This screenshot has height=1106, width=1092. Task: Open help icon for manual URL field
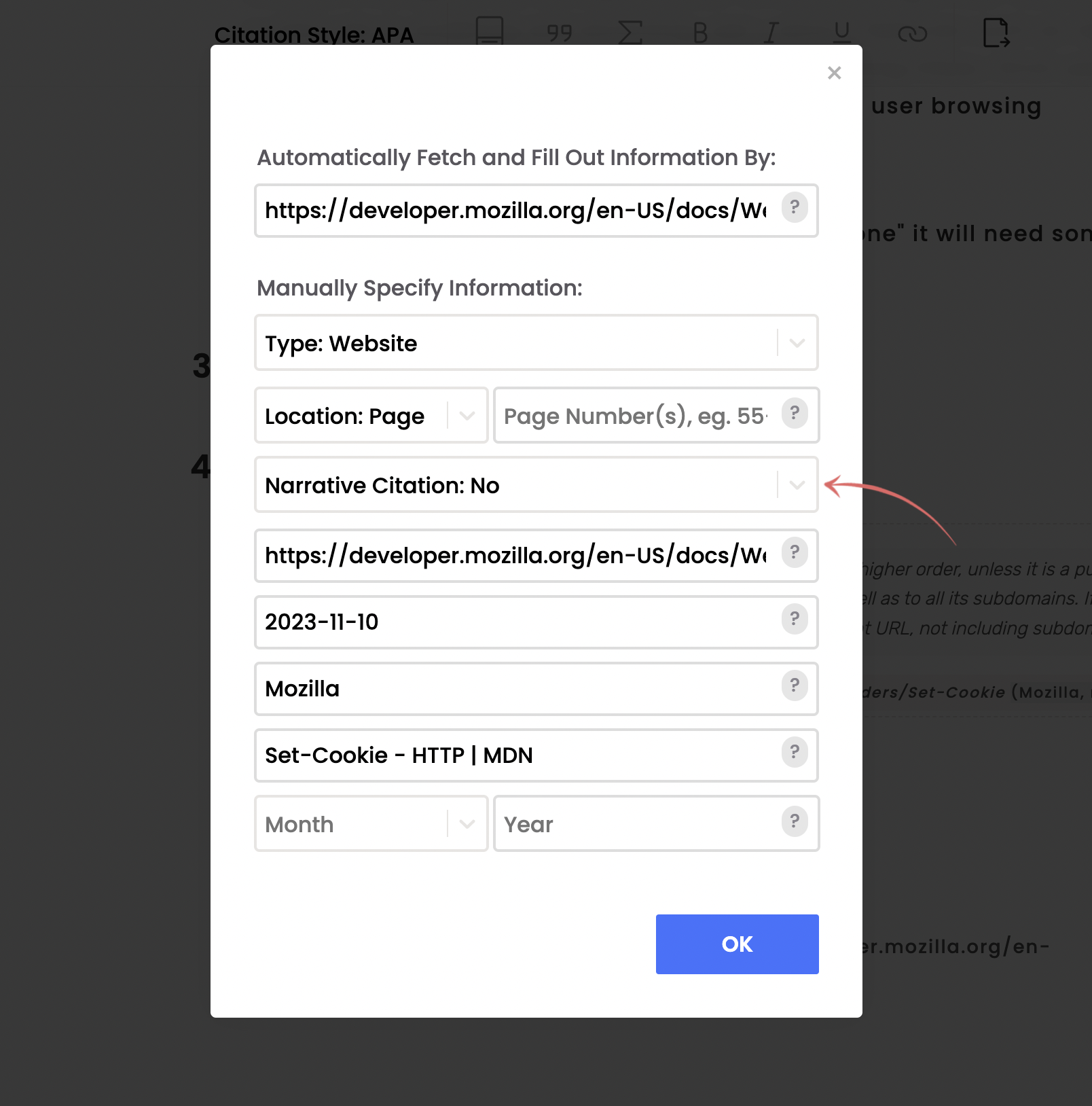pos(795,552)
